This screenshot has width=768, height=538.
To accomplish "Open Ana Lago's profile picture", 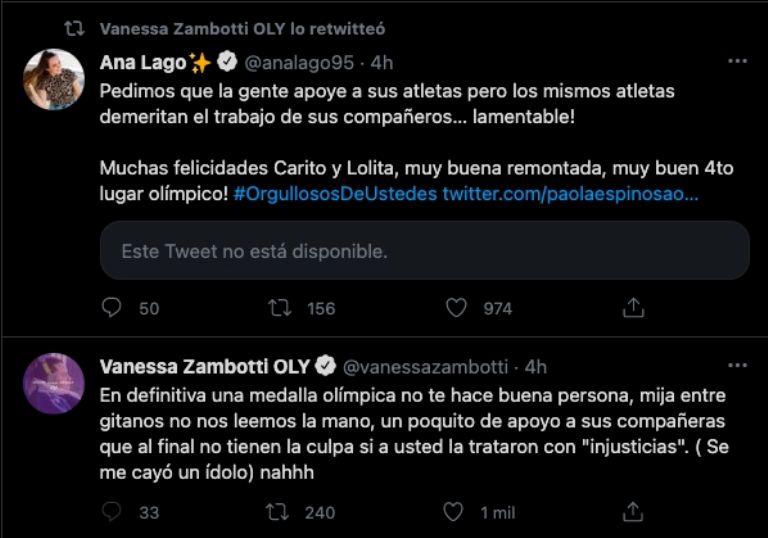I will coord(54,79).
